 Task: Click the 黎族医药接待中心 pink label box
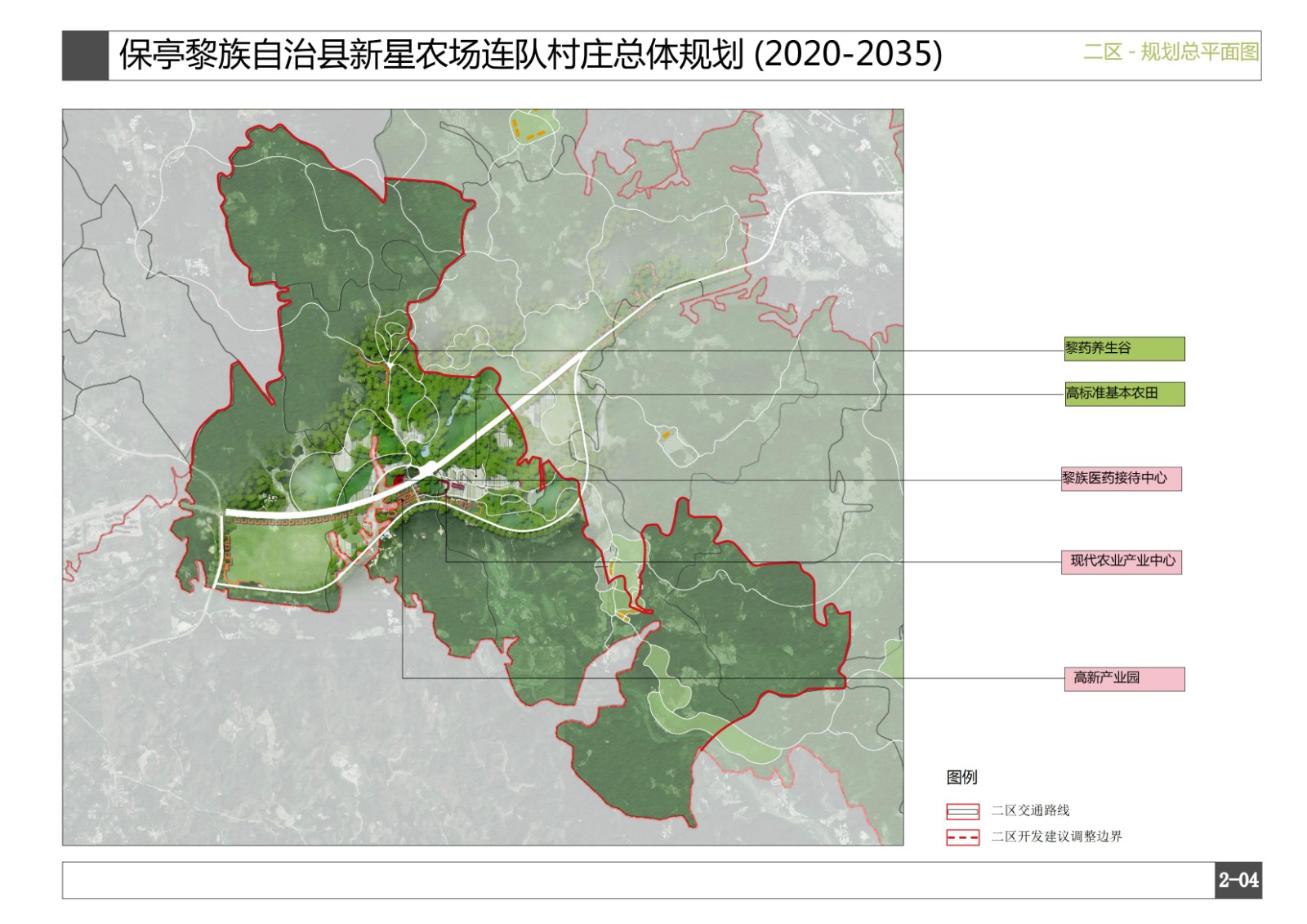(1122, 479)
